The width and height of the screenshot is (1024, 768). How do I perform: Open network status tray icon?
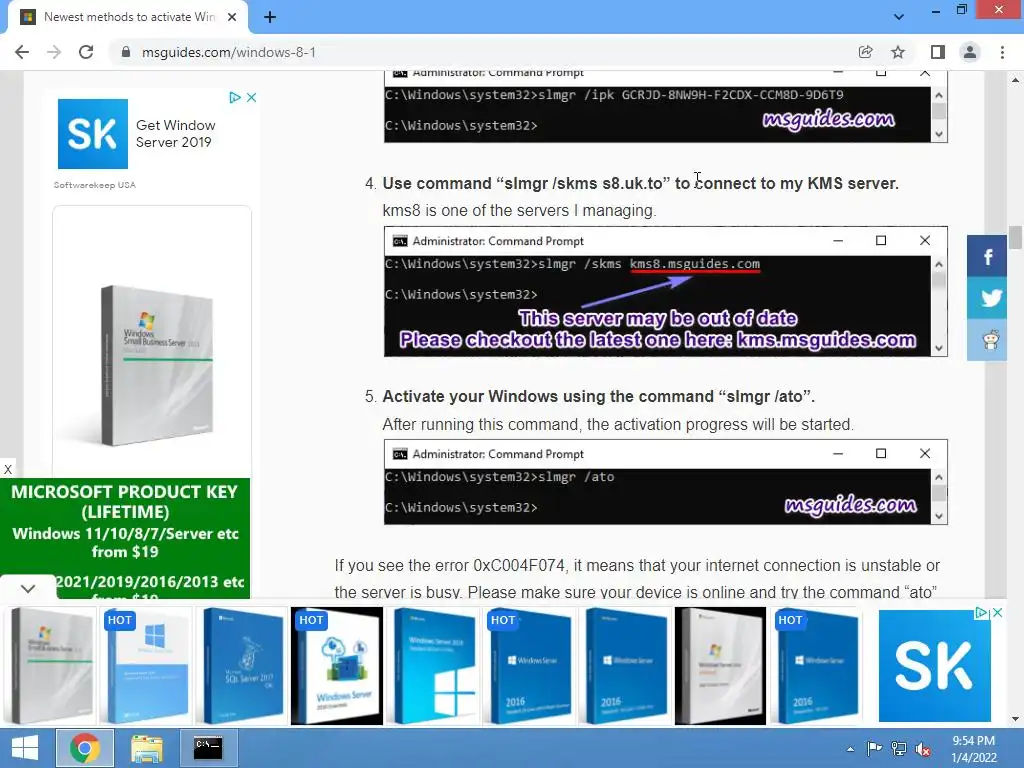point(899,749)
